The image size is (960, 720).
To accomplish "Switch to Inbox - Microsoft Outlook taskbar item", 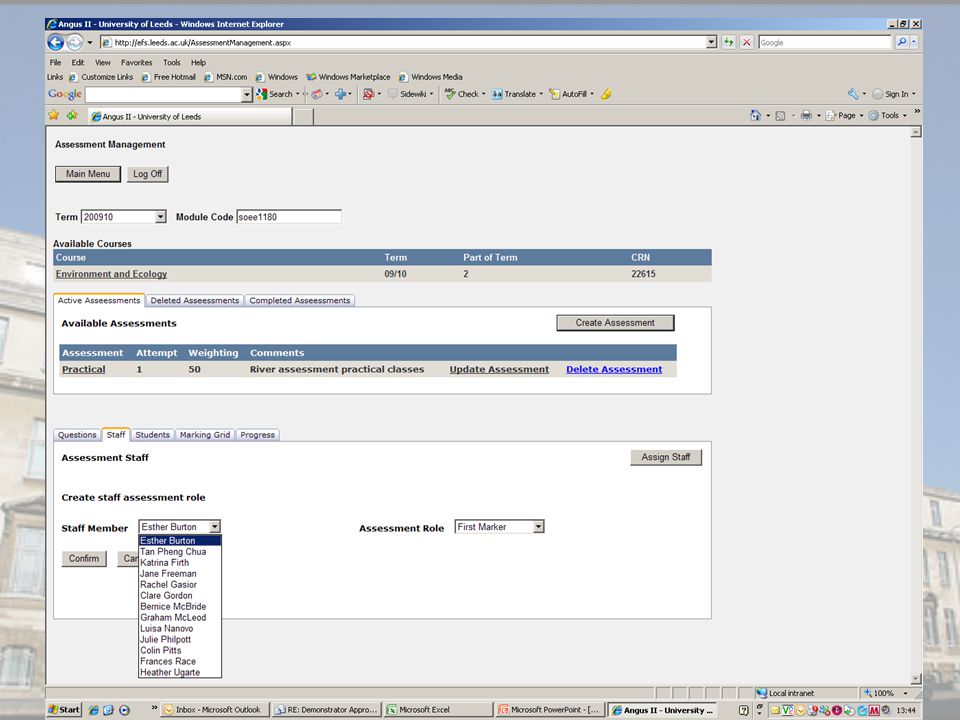I will click(x=215, y=710).
